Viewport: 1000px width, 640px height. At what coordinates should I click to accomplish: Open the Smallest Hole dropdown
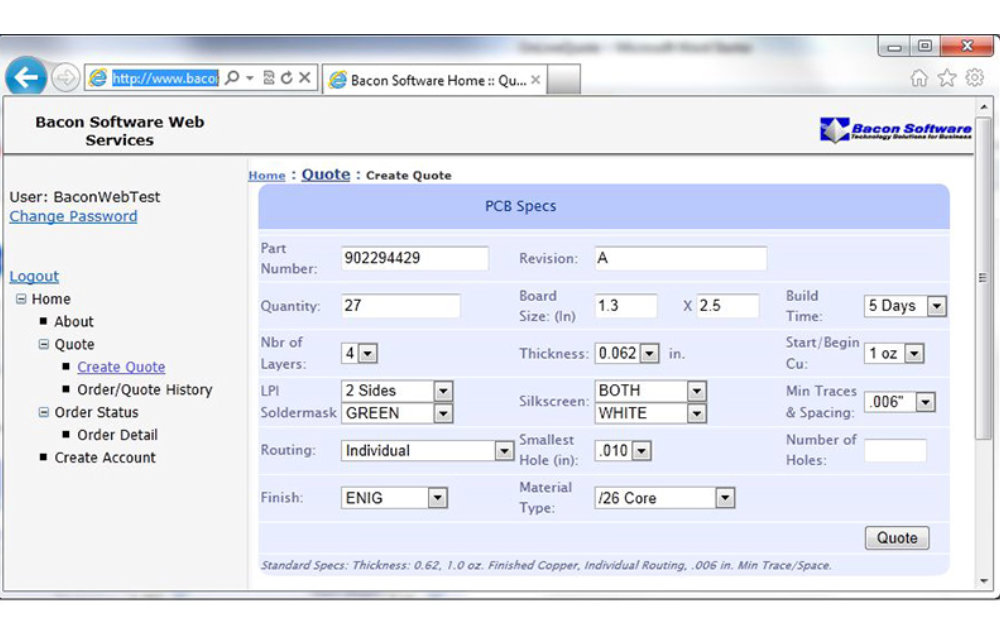(x=622, y=451)
